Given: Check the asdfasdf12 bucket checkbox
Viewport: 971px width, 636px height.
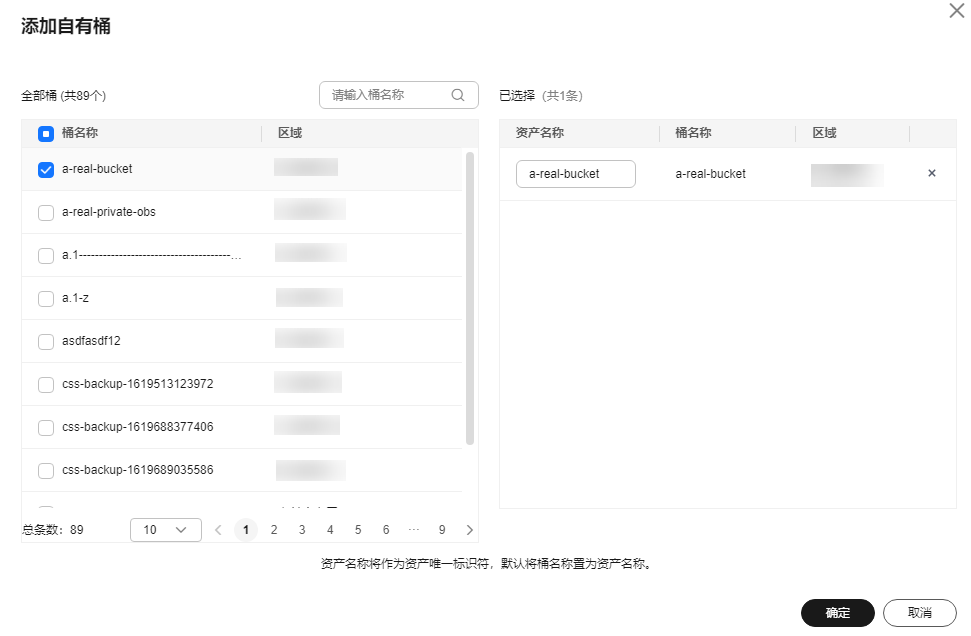Looking at the screenshot, I should coord(46,342).
